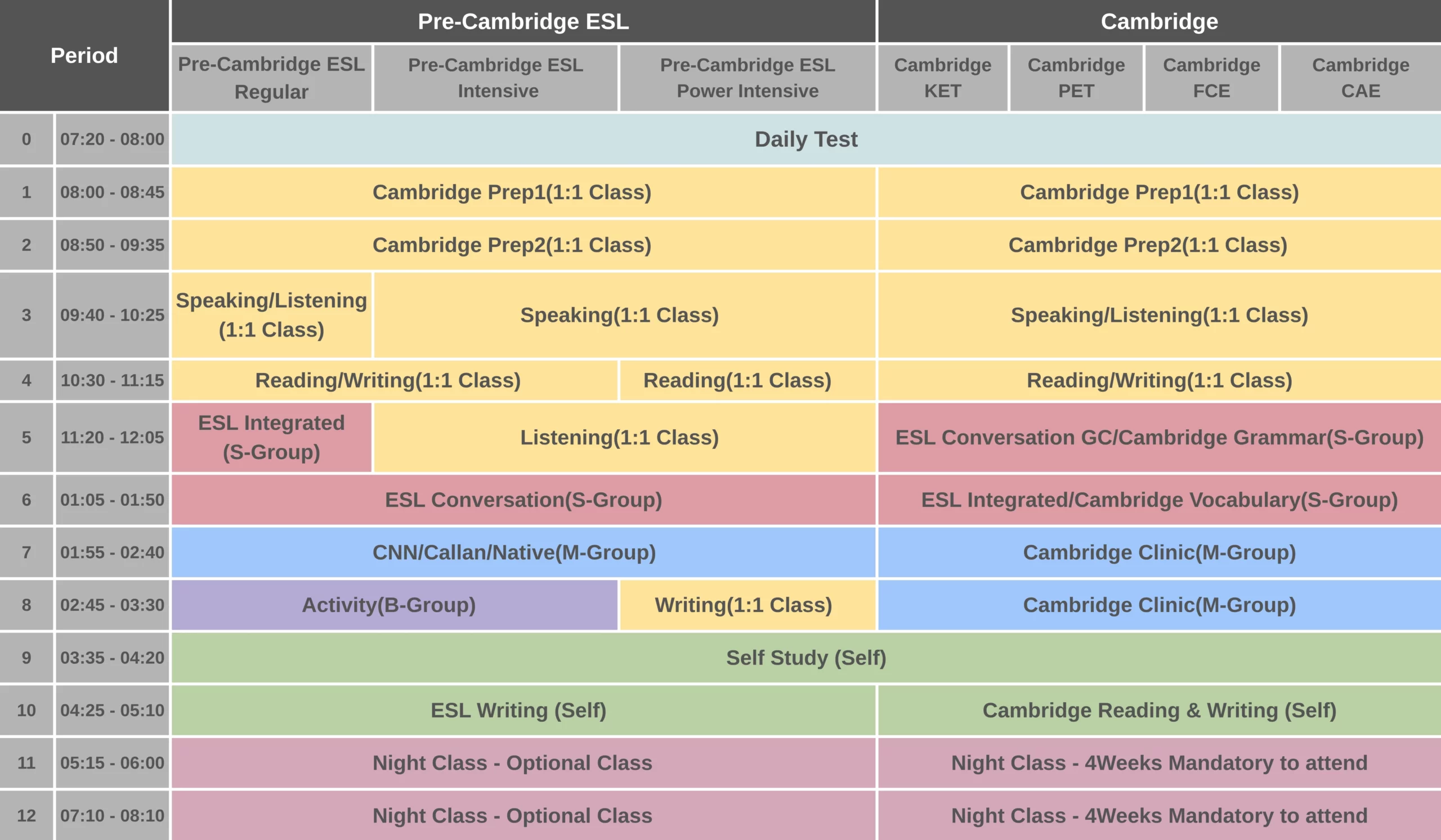Click the Listening(1:1 Class) cell

(x=619, y=438)
